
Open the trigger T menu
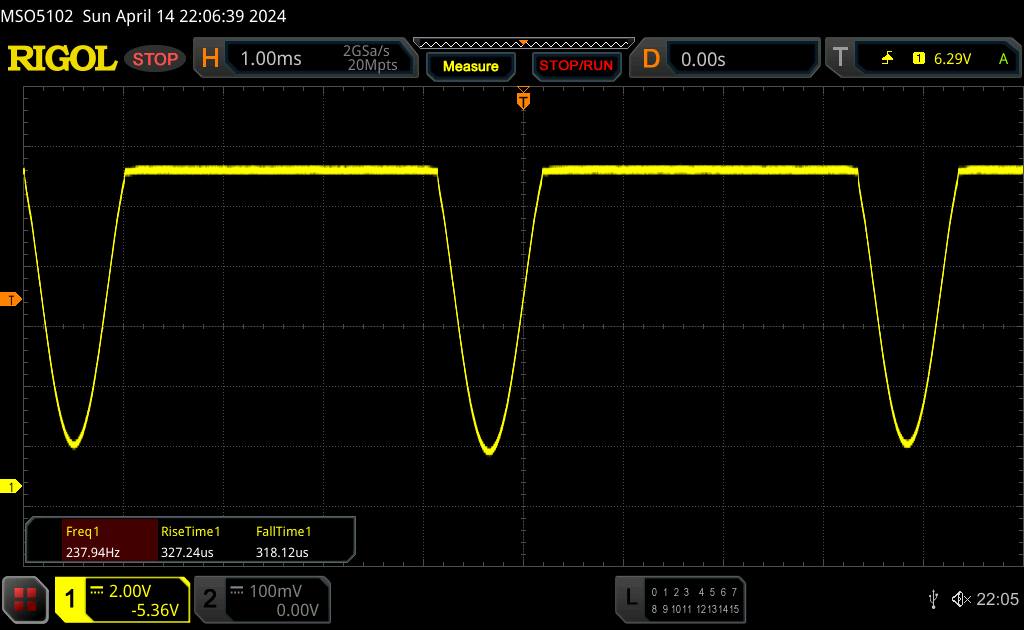tap(840, 58)
